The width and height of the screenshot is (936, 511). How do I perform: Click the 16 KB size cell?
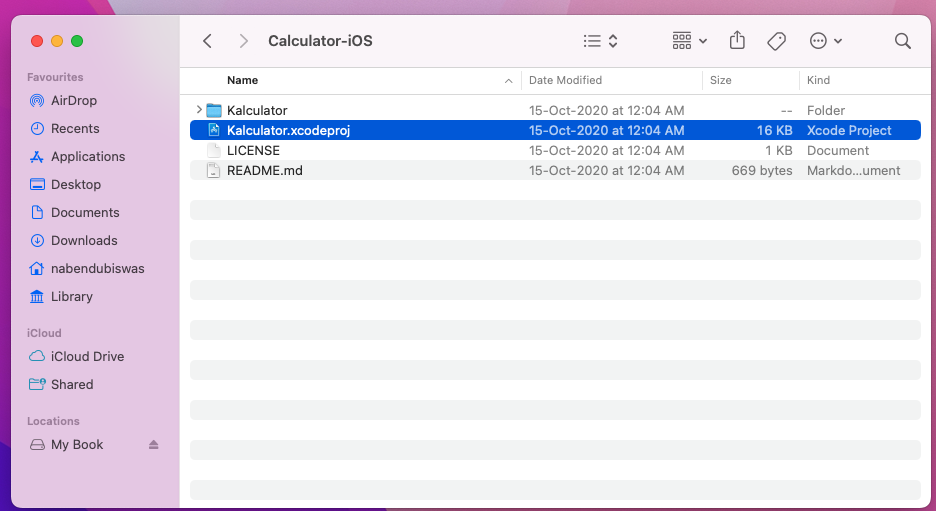coord(774,130)
